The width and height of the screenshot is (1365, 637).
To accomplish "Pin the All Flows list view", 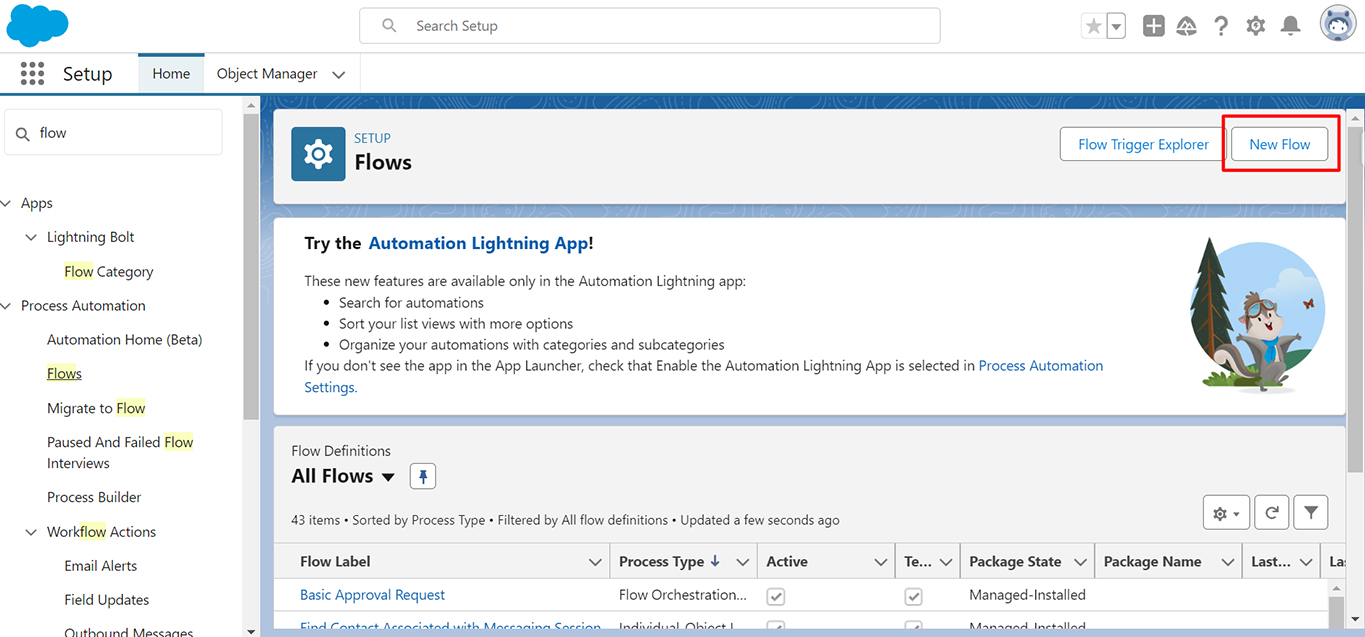I will [423, 477].
